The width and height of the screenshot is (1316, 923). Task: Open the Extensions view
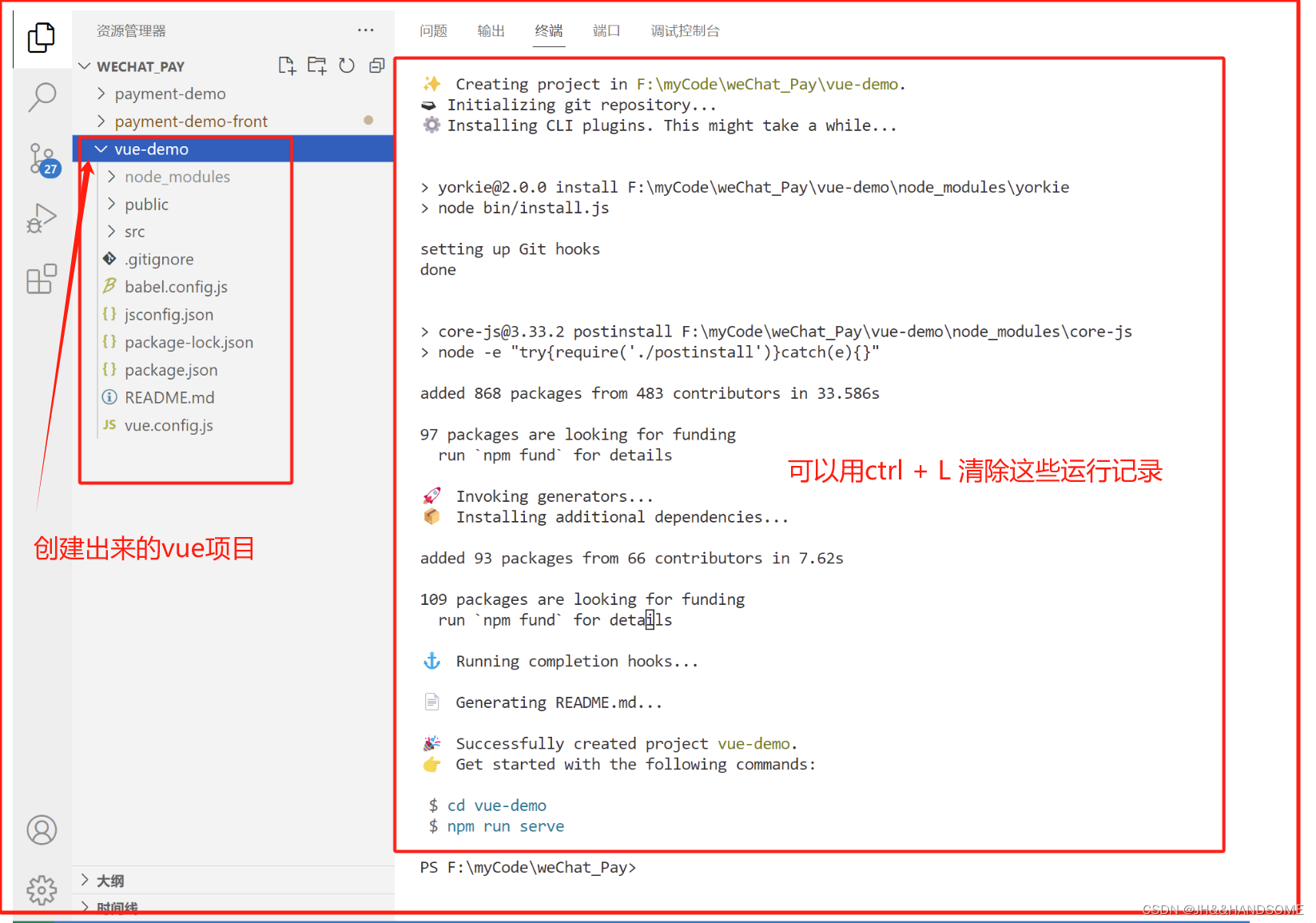(42, 279)
